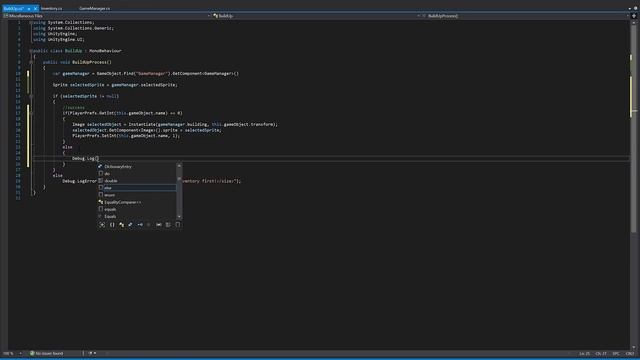Screen dimensions: 640x360
Task: Close the BuildUp.cs tab
Action: pos(35,8)
